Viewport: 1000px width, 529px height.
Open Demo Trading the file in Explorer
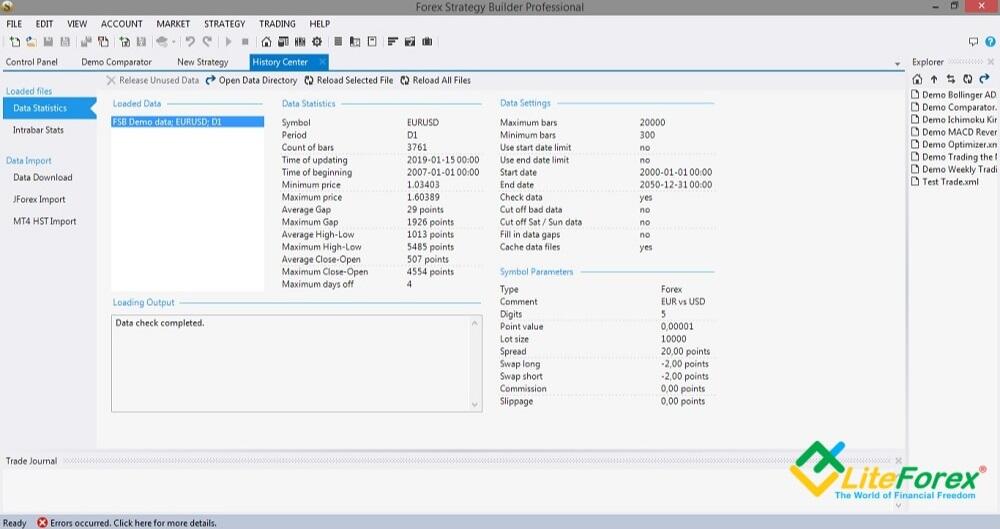[954, 157]
